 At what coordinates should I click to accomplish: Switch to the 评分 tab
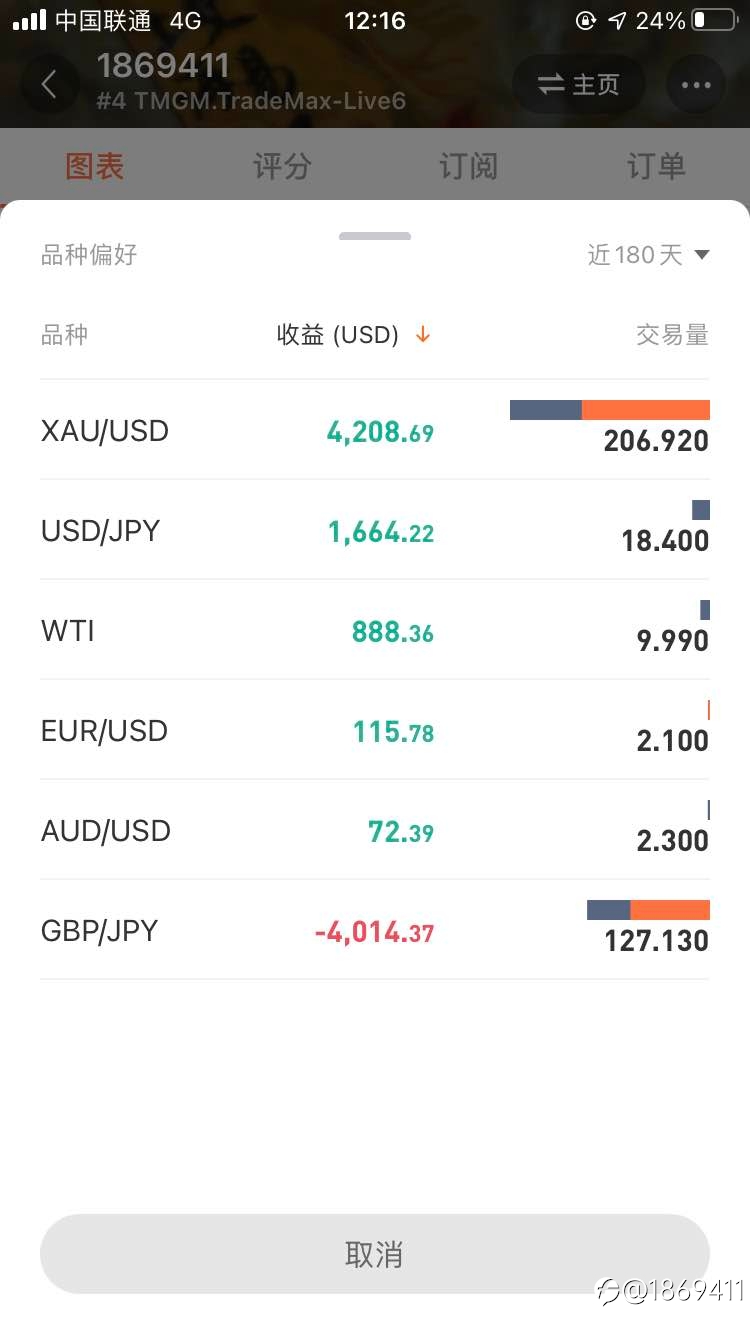click(282, 166)
